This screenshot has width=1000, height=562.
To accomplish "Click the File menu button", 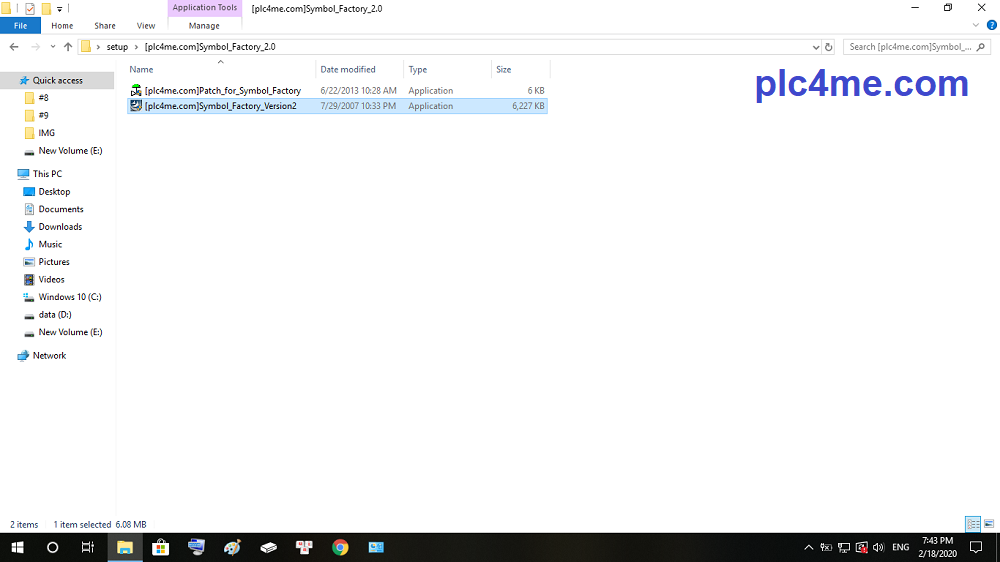I will [x=20, y=26].
